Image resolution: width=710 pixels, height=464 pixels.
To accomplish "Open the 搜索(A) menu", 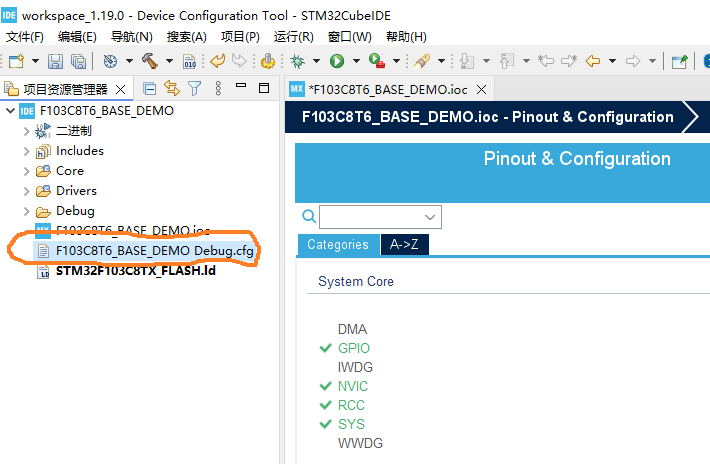I will click(186, 37).
